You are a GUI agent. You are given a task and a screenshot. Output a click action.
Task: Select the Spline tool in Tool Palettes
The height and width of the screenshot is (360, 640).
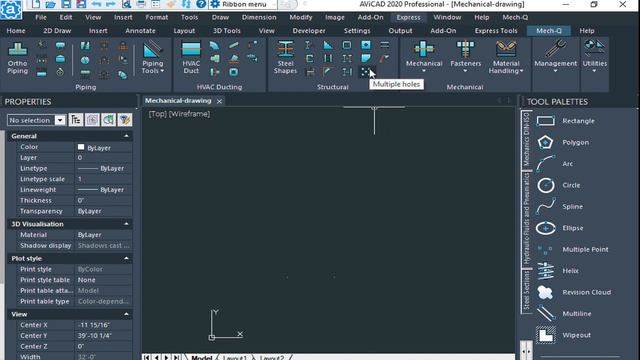[x=560, y=207]
